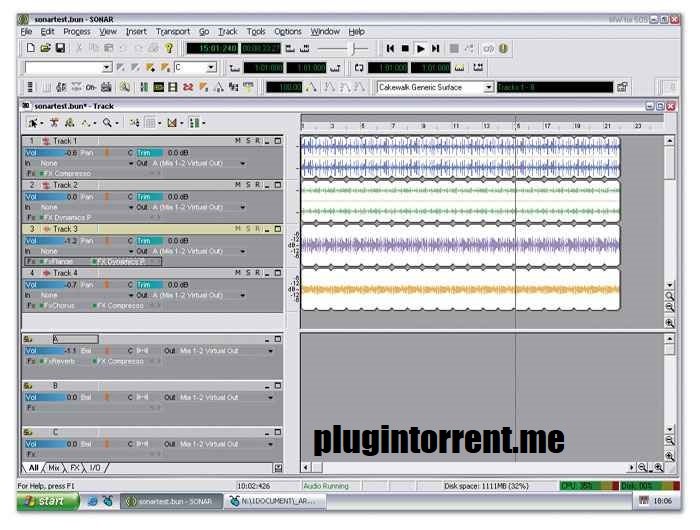Open a project with the folder icon
Image resolution: width=700 pixels, height=530 pixels.
pos(45,48)
